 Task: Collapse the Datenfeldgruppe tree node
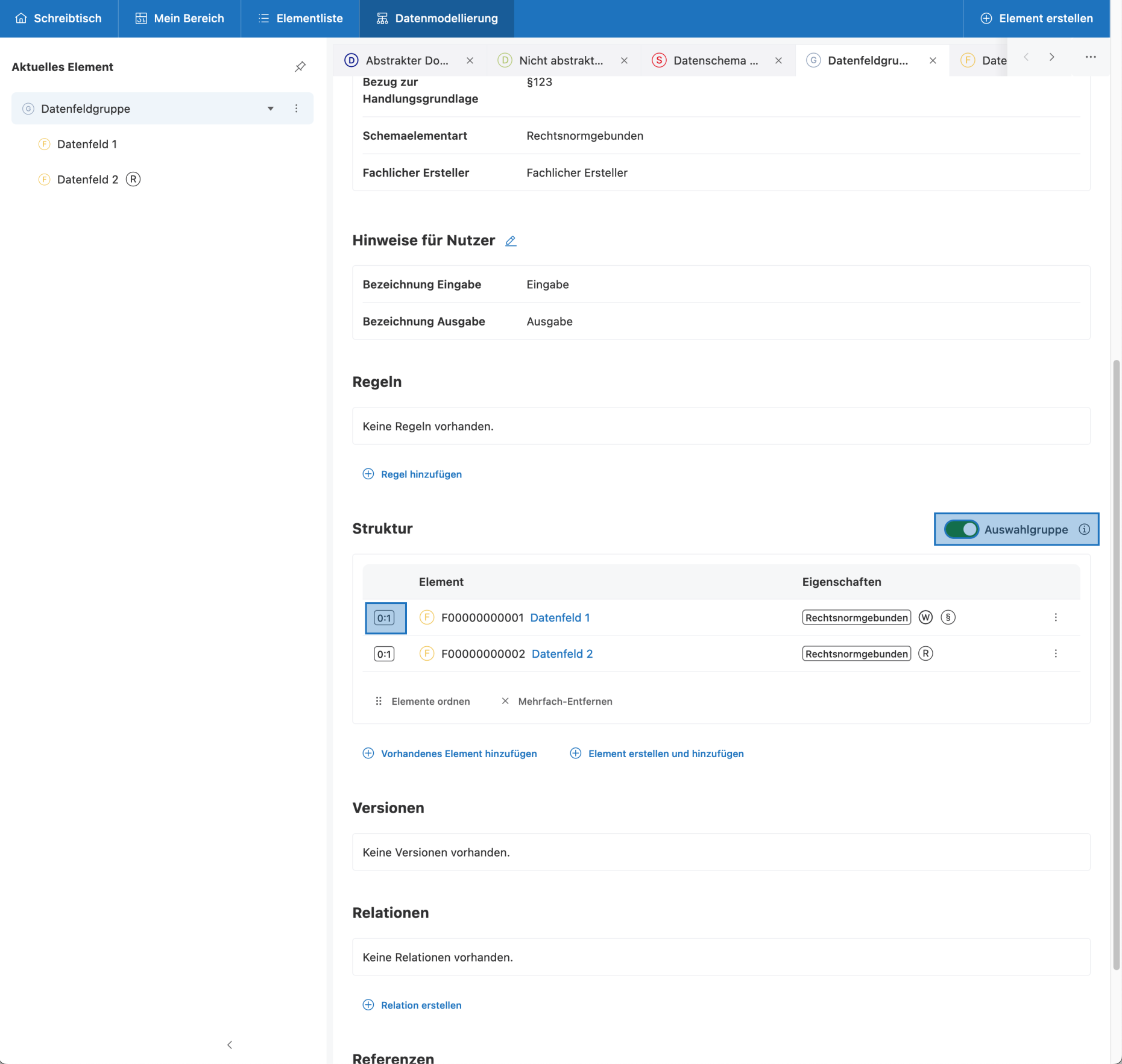(x=271, y=109)
